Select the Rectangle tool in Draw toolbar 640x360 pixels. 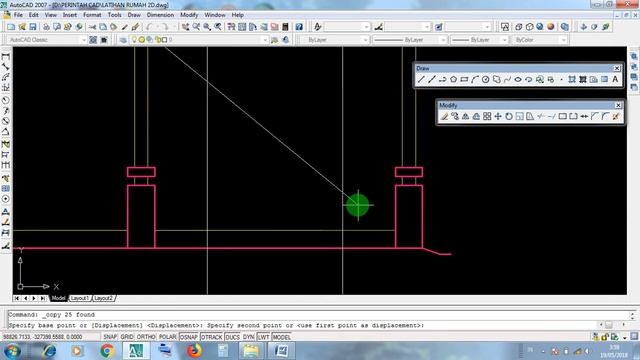tap(464, 80)
